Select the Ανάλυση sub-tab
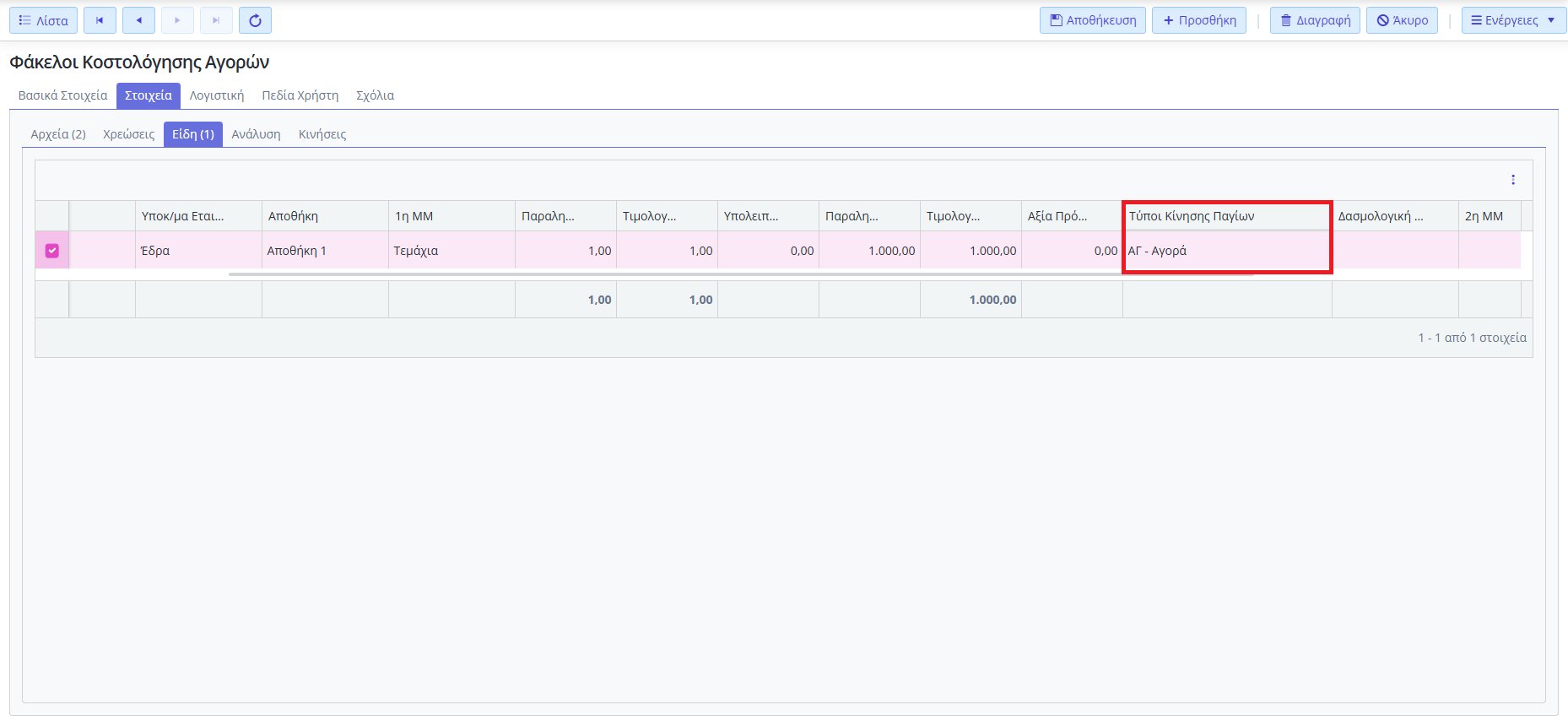Viewport: 1568px width, 721px height. coord(256,134)
